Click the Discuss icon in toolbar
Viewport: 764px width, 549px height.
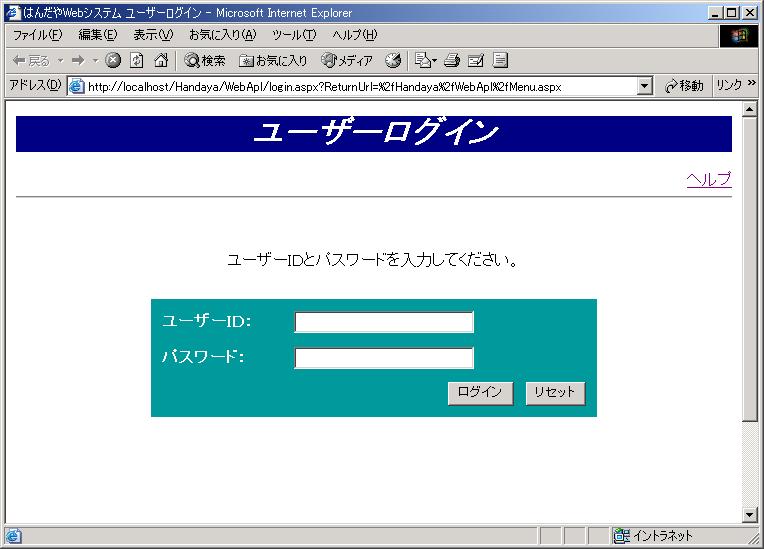[x=500, y=60]
